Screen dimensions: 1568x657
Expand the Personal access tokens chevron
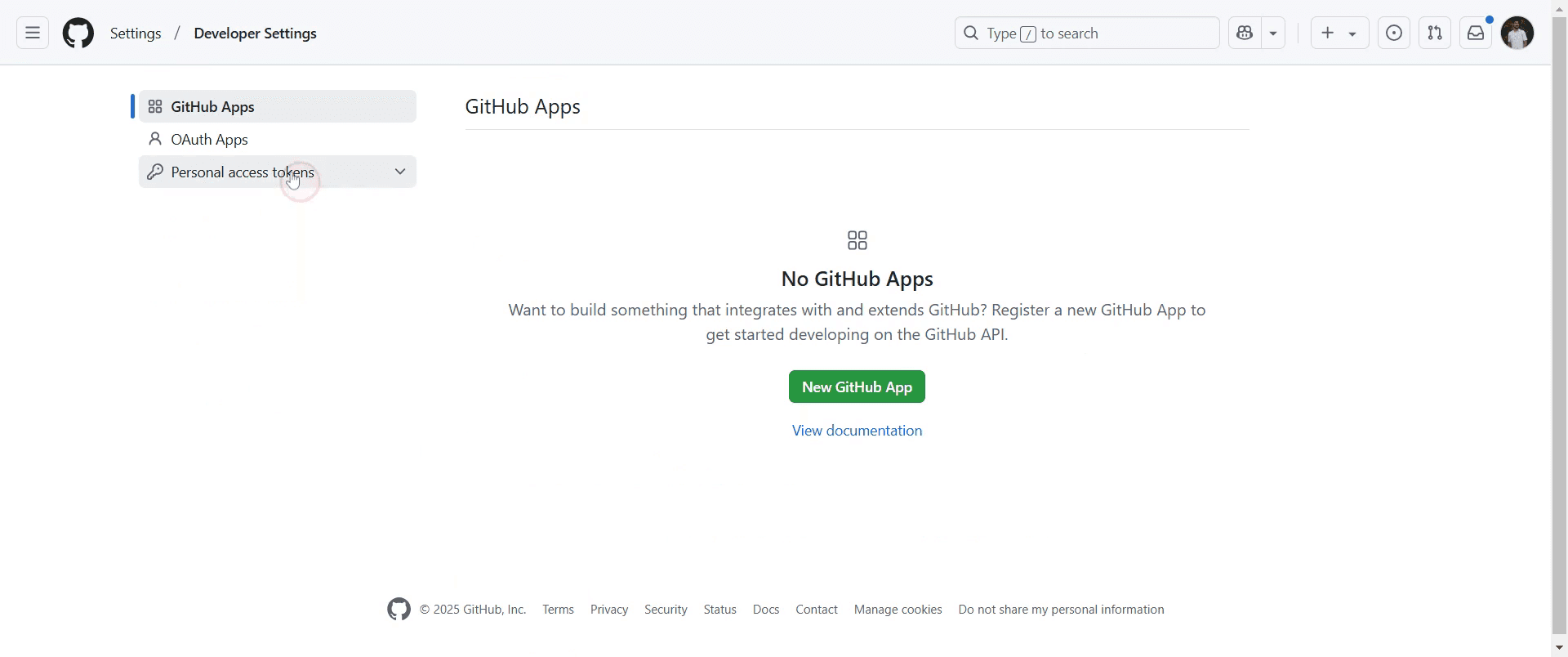click(x=400, y=172)
